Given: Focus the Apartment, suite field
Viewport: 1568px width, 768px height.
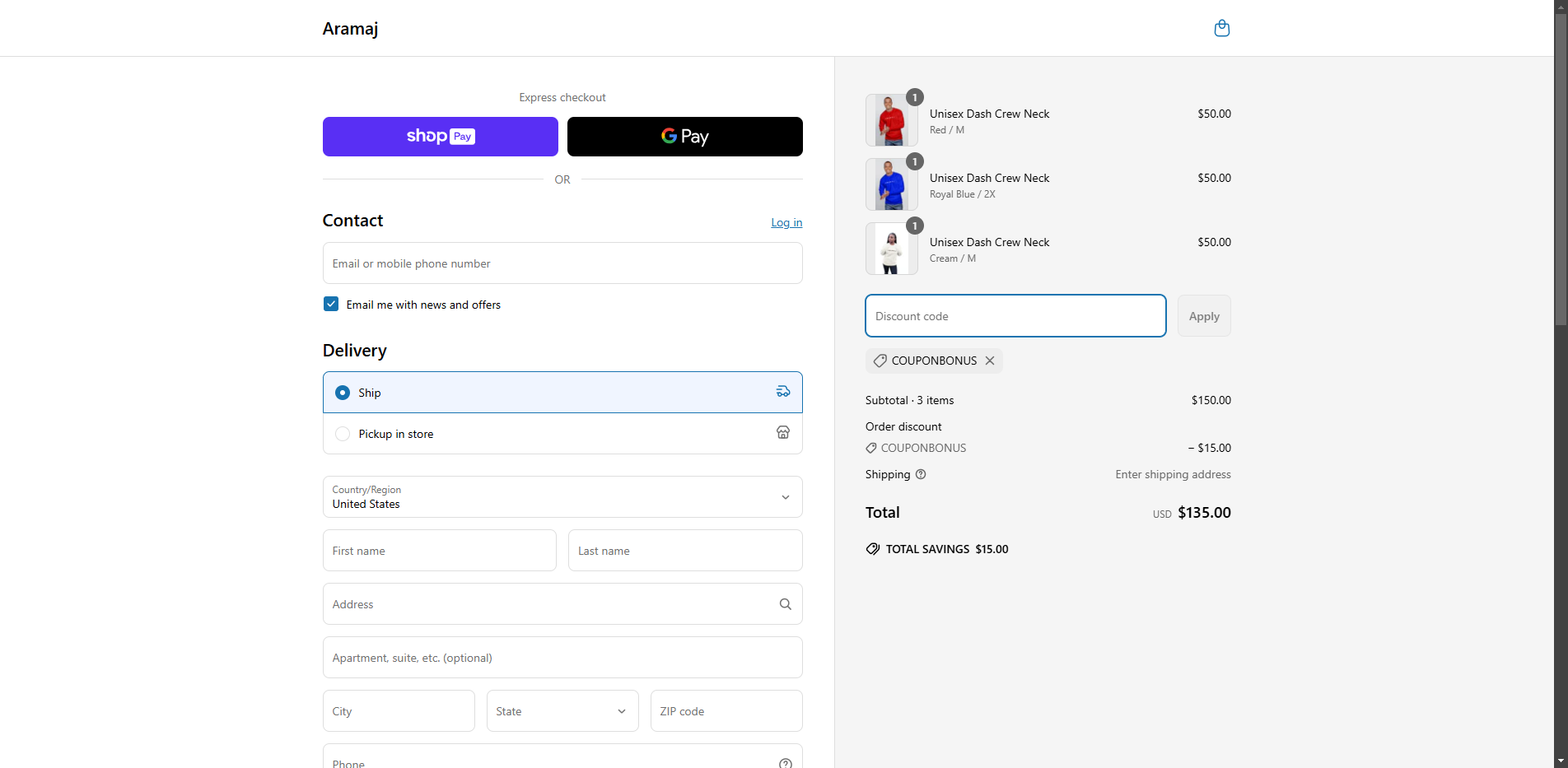Looking at the screenshot, I should [562, 658].
